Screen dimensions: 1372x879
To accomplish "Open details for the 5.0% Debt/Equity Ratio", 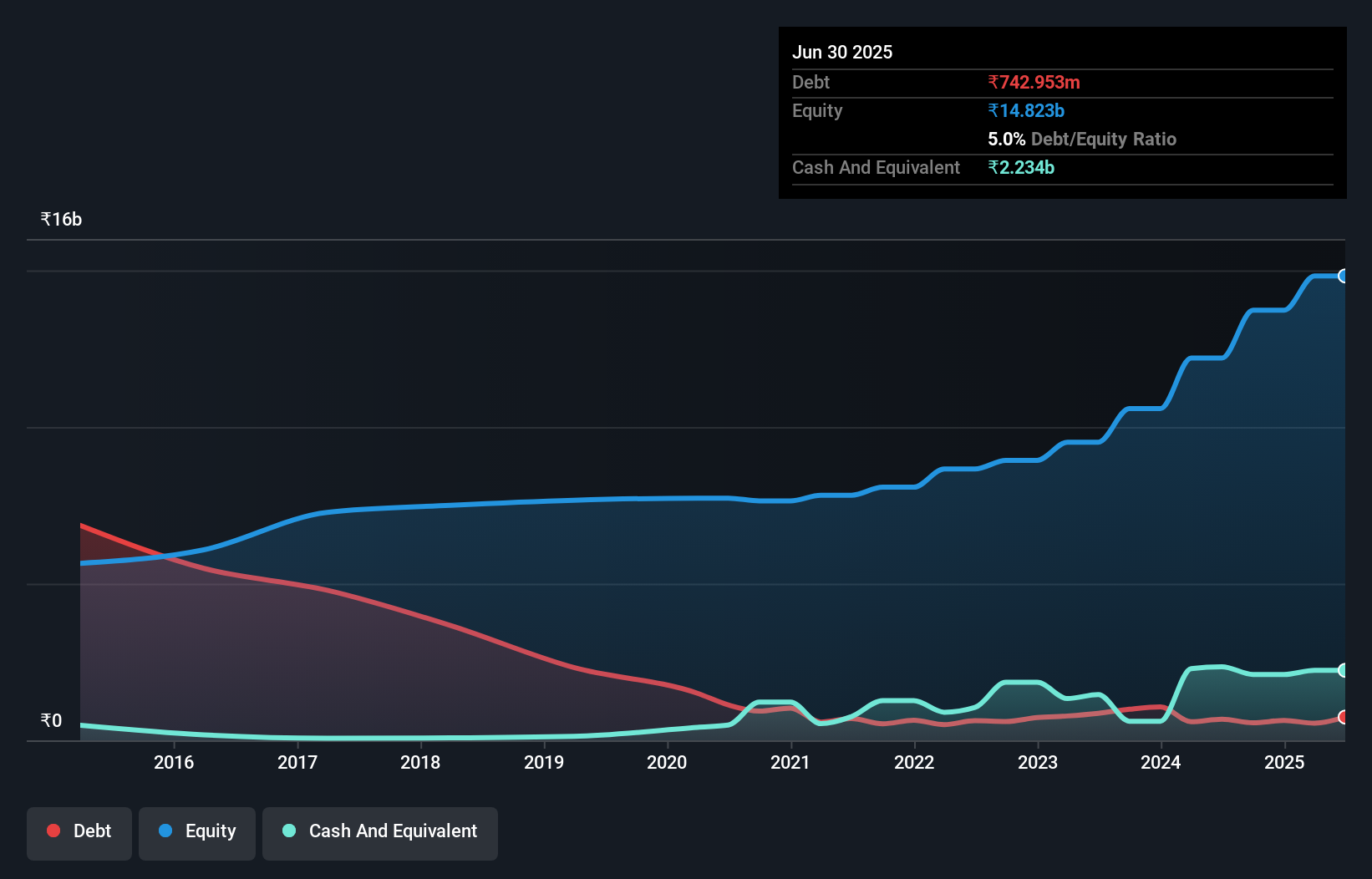I will coord(1082,139).
